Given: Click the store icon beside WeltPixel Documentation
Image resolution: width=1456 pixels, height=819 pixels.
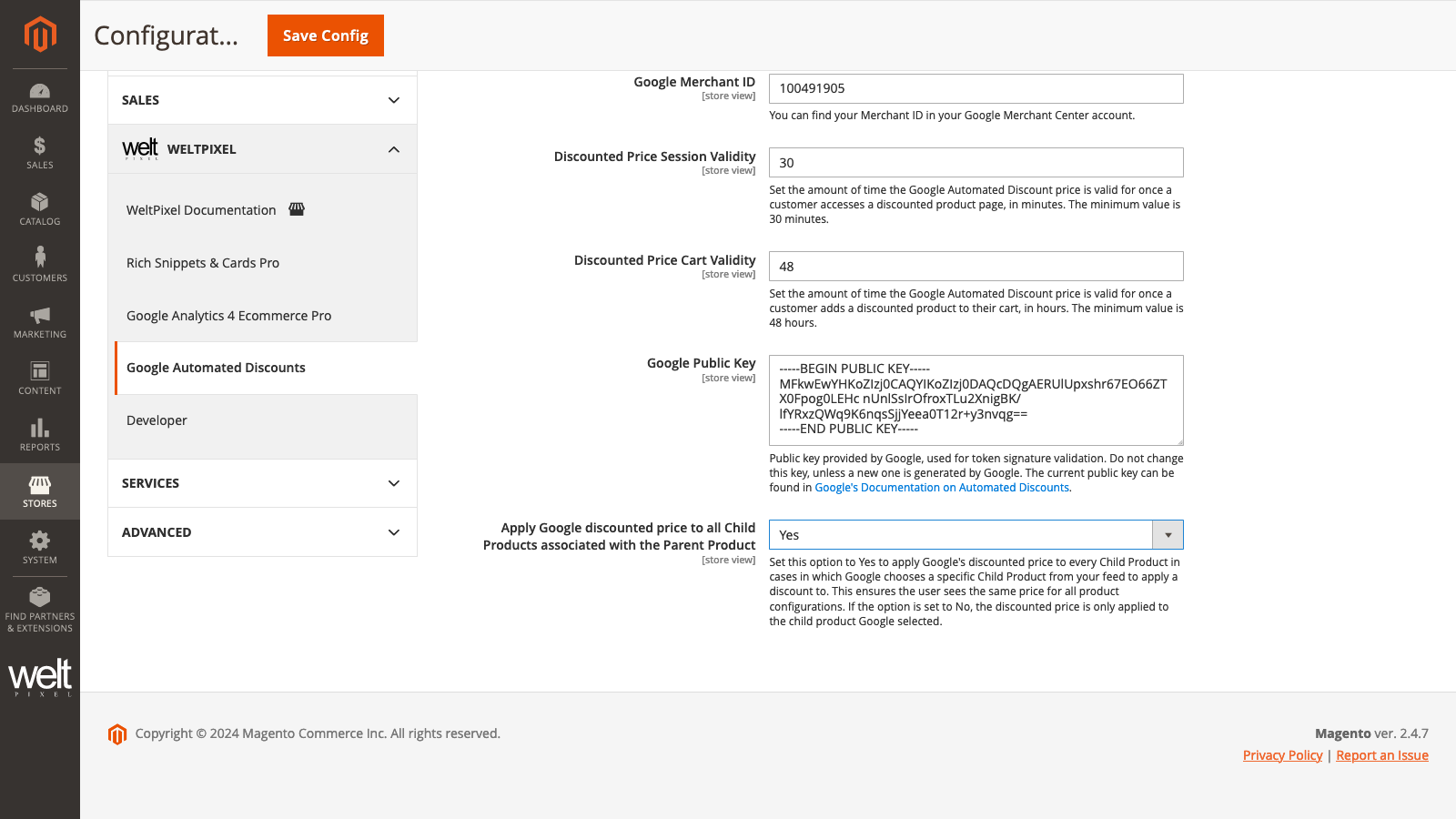Looking at the screenshot, I should (297, 209).
